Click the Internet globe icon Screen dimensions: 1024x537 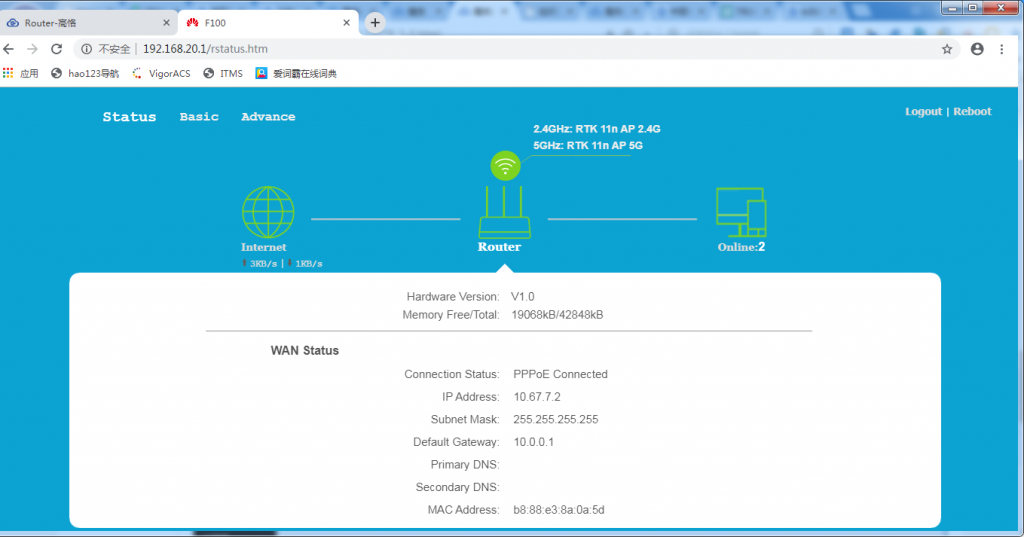tap(268, 211)
